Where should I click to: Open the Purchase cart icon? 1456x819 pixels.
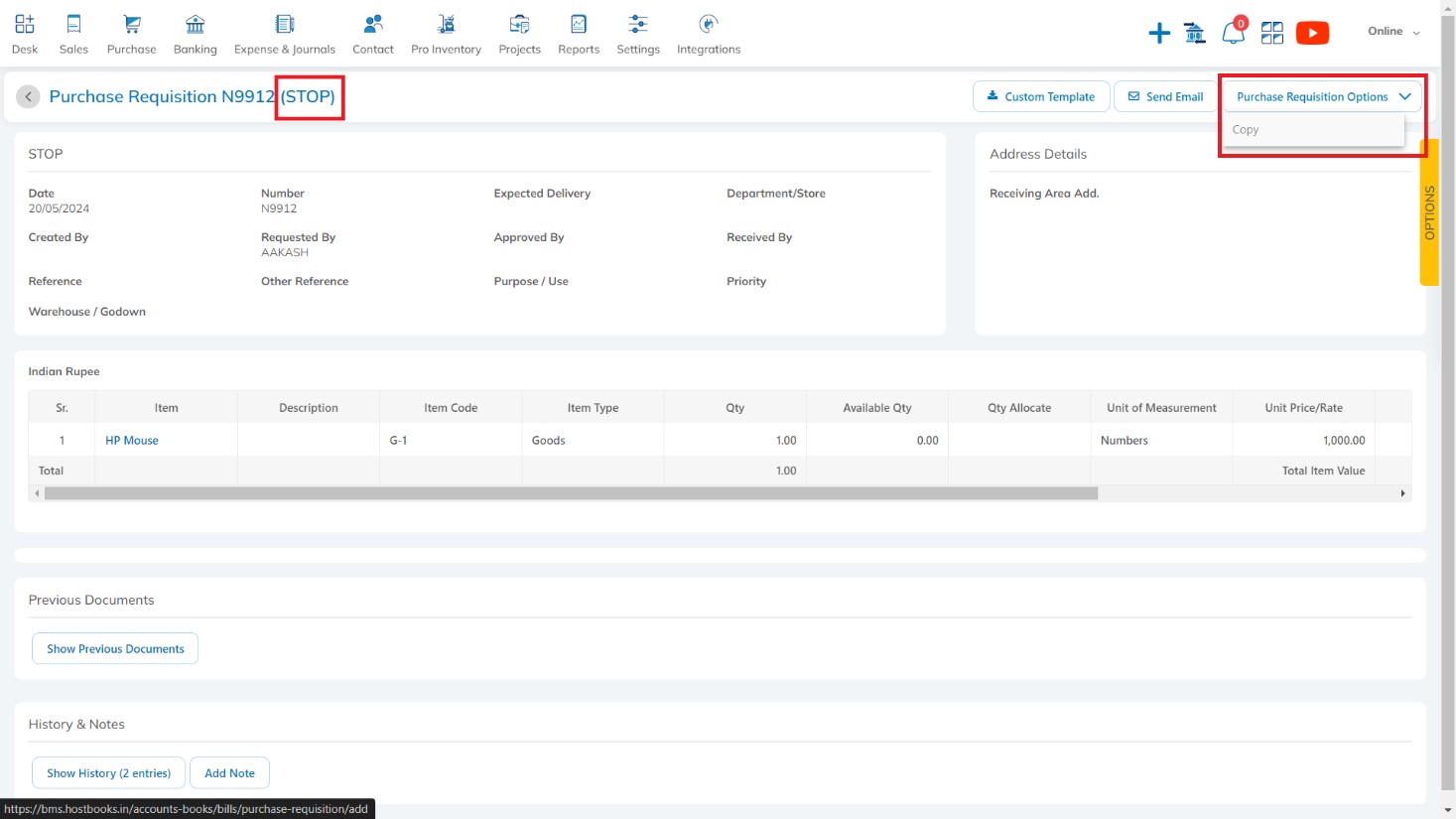[132, 25]
